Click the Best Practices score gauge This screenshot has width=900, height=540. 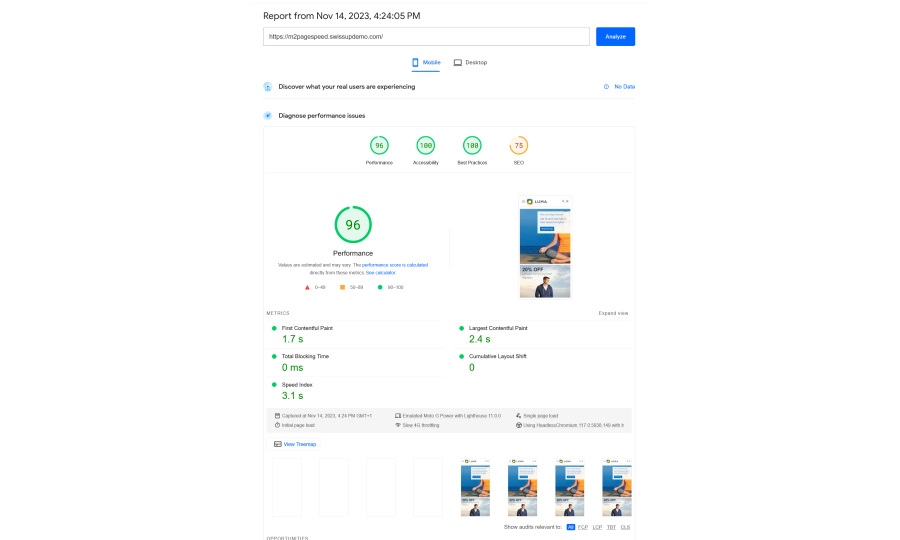pos(472,146)
